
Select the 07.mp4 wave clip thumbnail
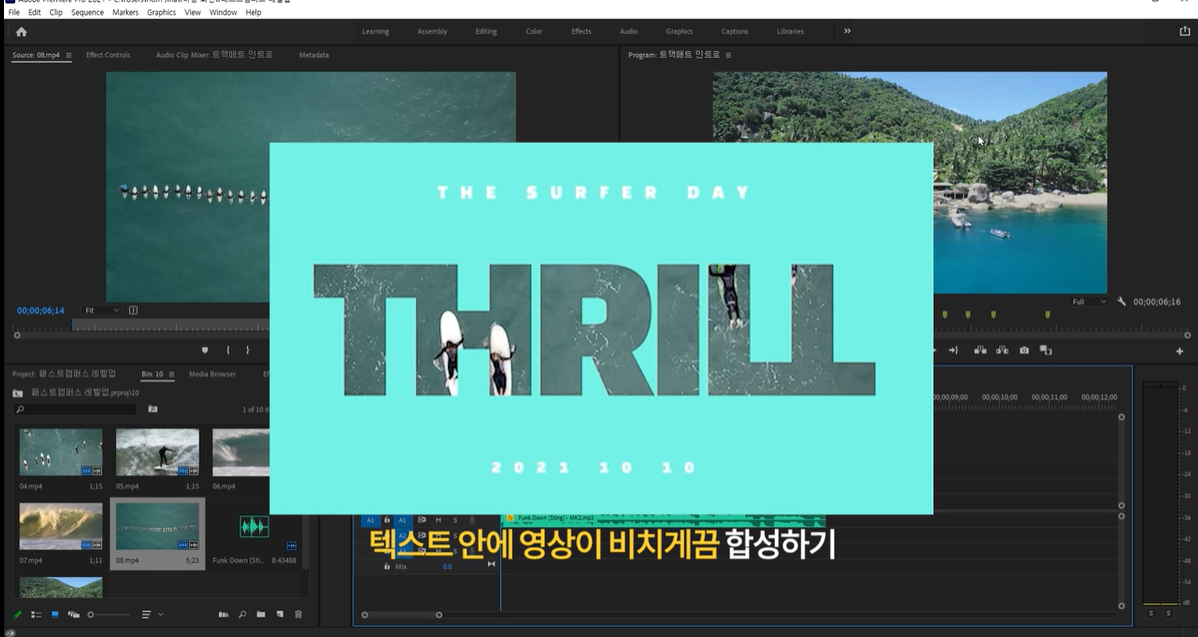pos(60,525)
